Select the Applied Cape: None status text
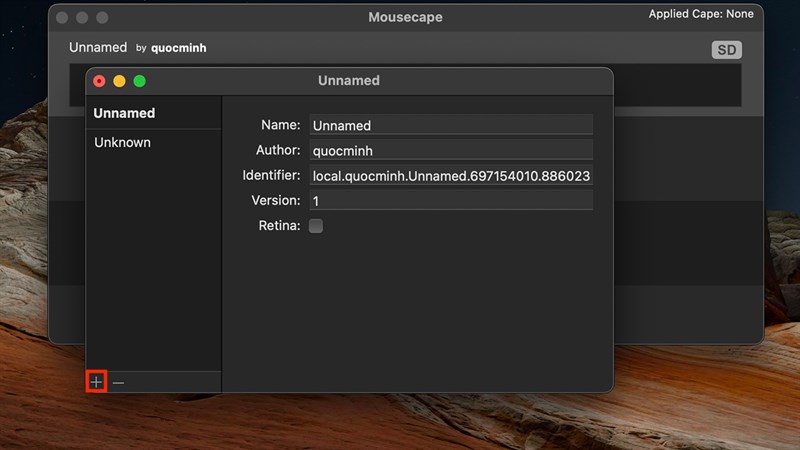 pyautogui.click(x=701, y=14)
